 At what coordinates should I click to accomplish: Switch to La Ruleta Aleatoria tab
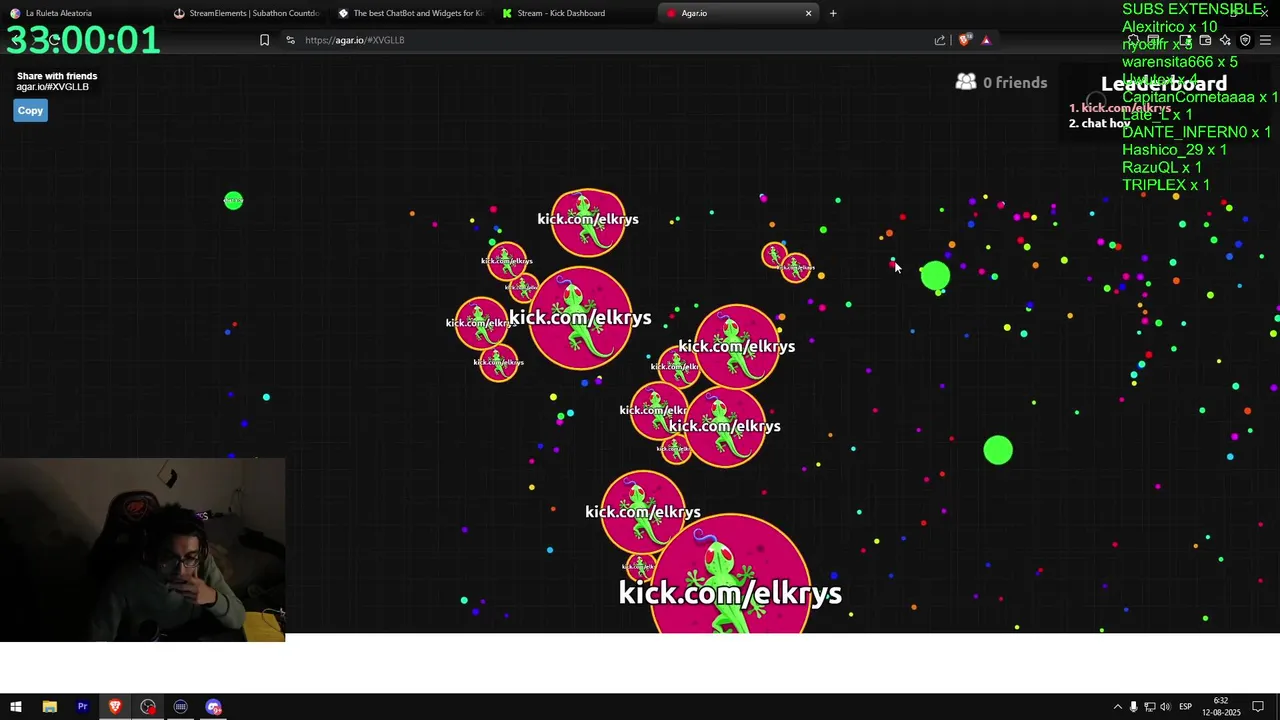click(x=80, y=13)
